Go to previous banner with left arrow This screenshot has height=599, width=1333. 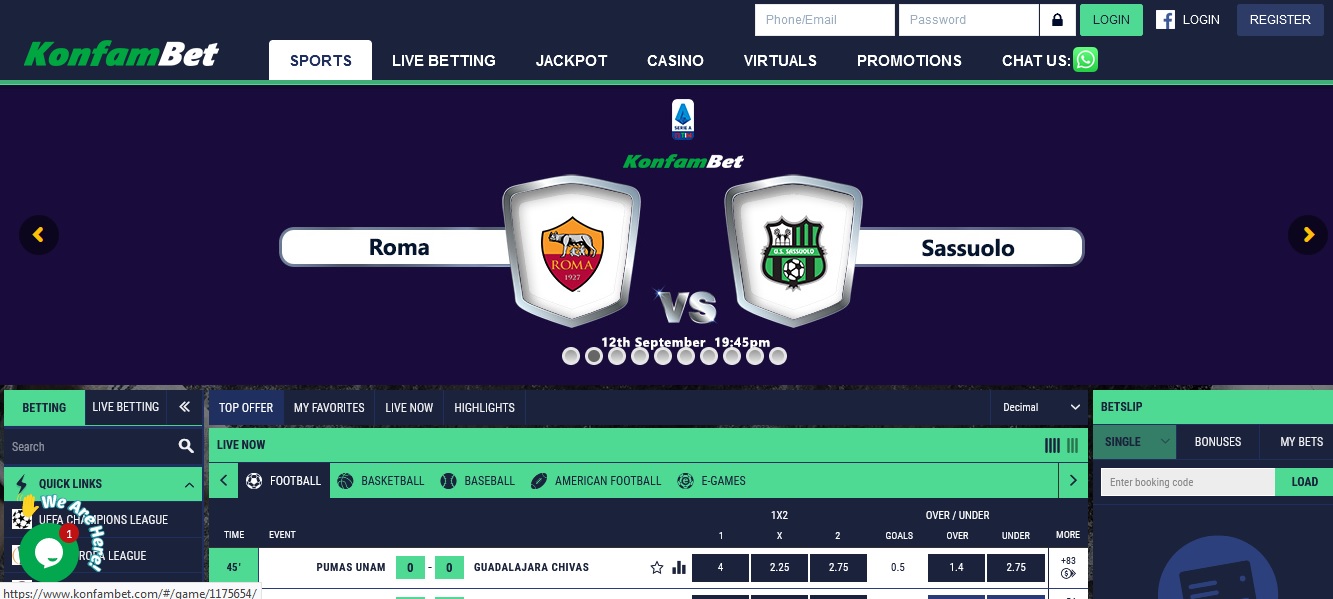pyautogui.click(x=39, y=235)
